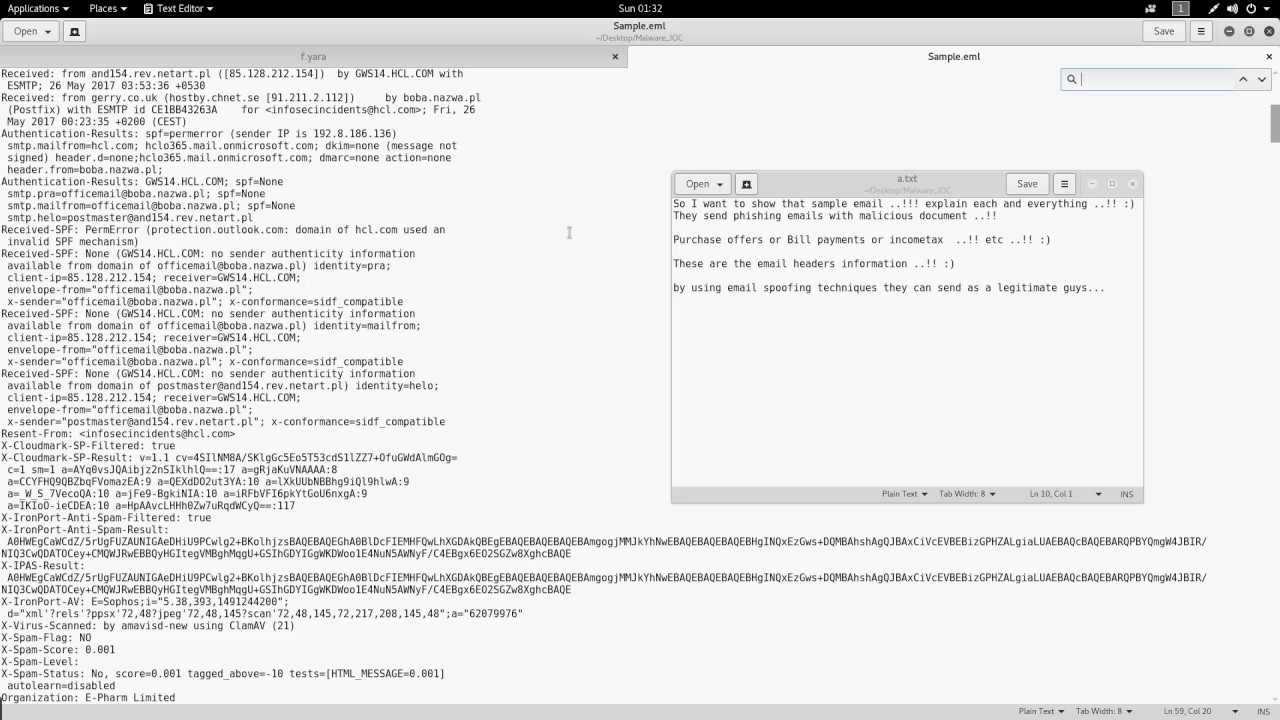Click the search magnifier icon

(1072, 79)
